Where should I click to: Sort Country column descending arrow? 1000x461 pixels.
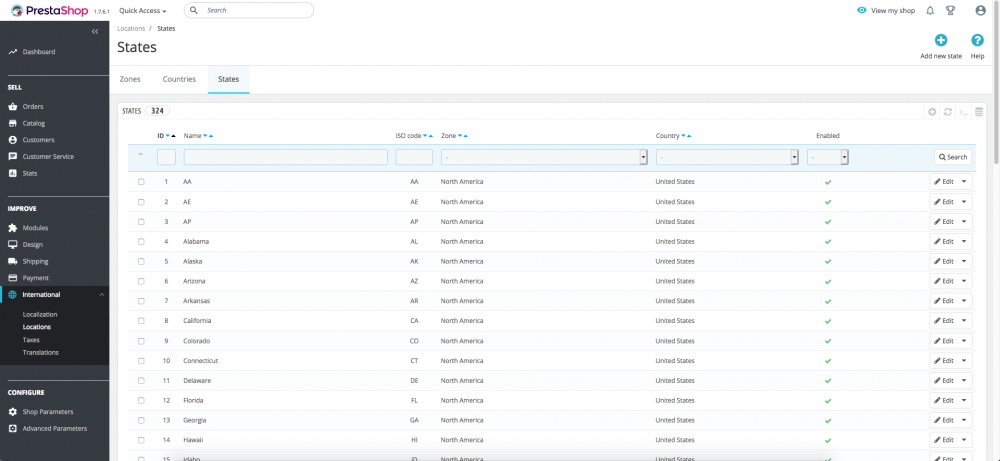[684, 136]
